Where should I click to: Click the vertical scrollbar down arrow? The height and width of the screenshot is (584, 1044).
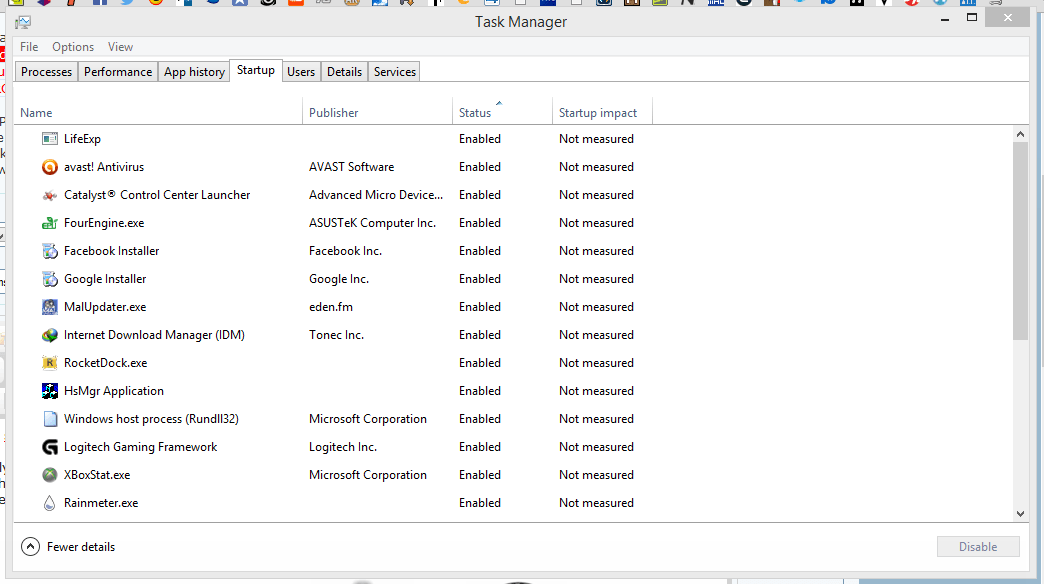click(1020, 513)
